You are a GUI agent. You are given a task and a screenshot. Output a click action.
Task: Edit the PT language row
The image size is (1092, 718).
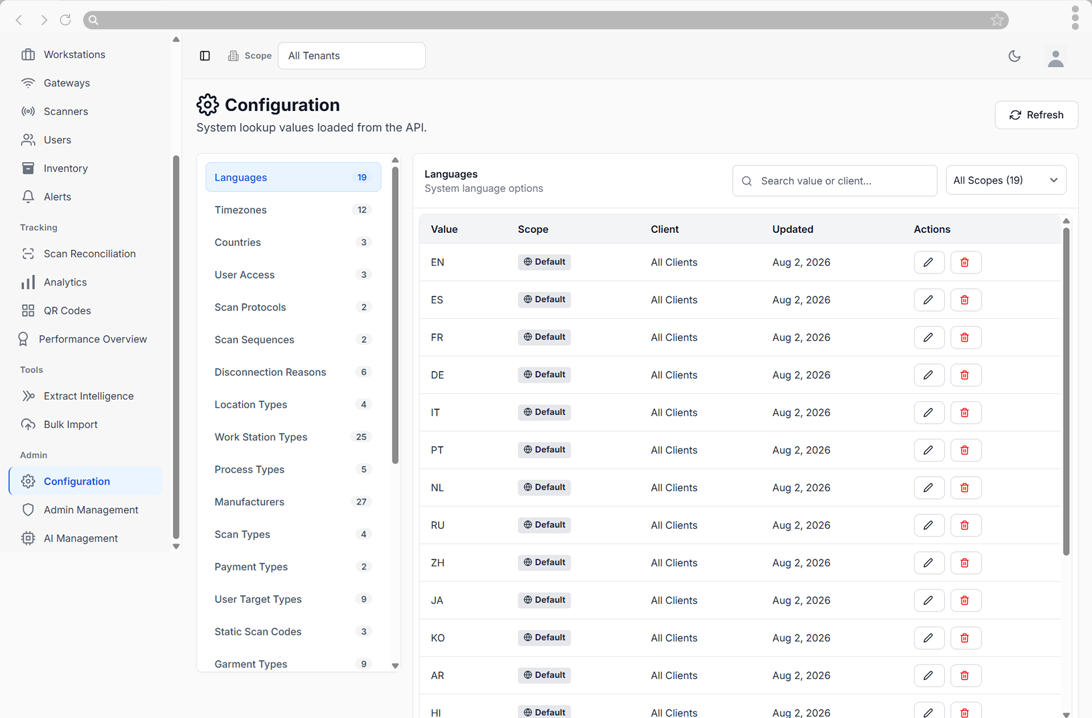click(x=928, y=451)
